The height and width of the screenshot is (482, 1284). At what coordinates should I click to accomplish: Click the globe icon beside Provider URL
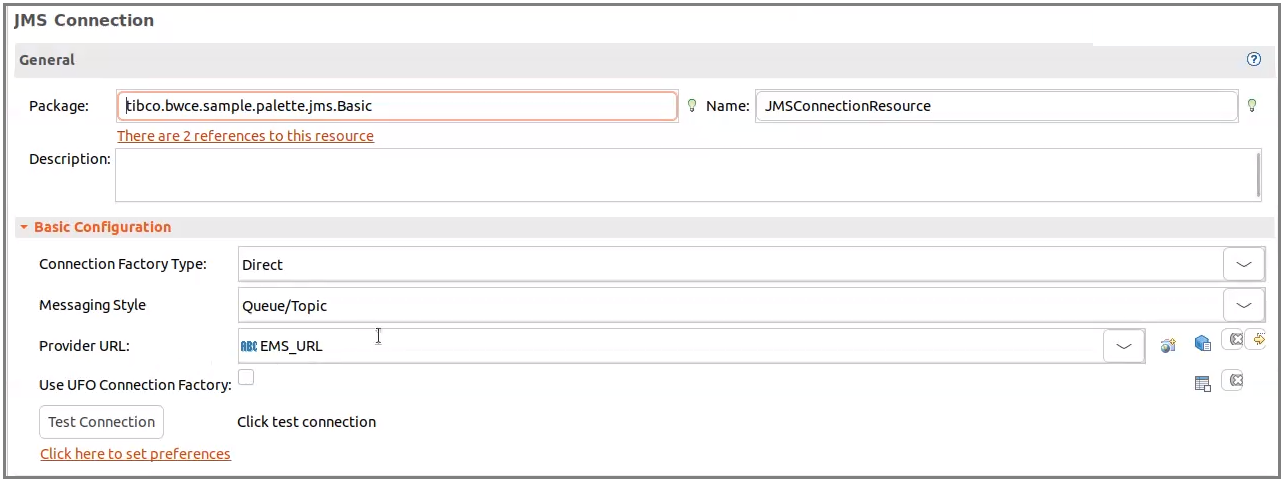tap(1167, 346)
